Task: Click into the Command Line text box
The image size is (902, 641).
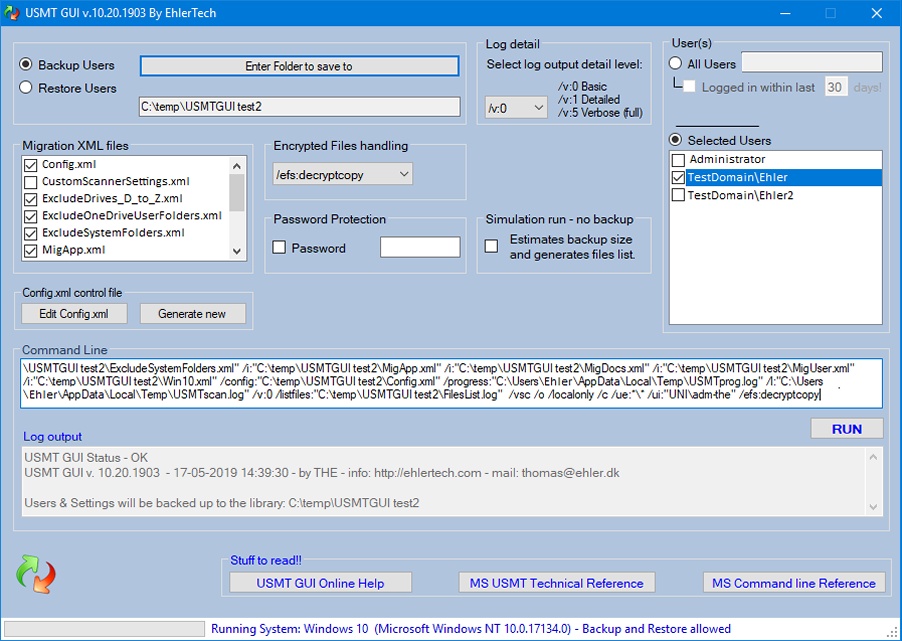Action: click(452, 383)
